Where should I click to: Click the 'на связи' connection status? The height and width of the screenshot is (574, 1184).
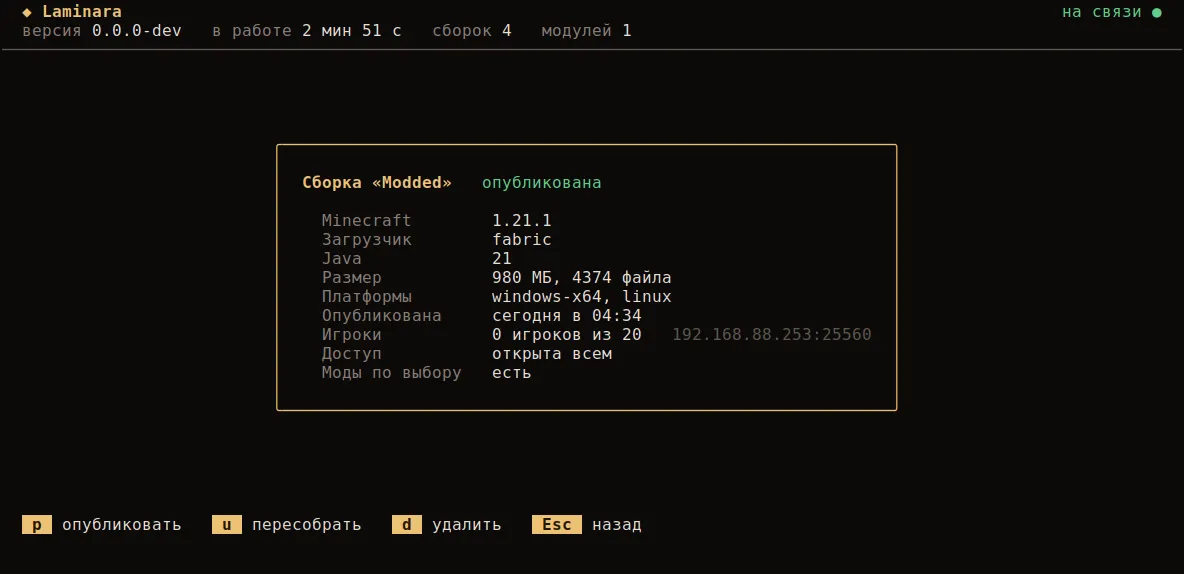click(x=1102, y=12)
